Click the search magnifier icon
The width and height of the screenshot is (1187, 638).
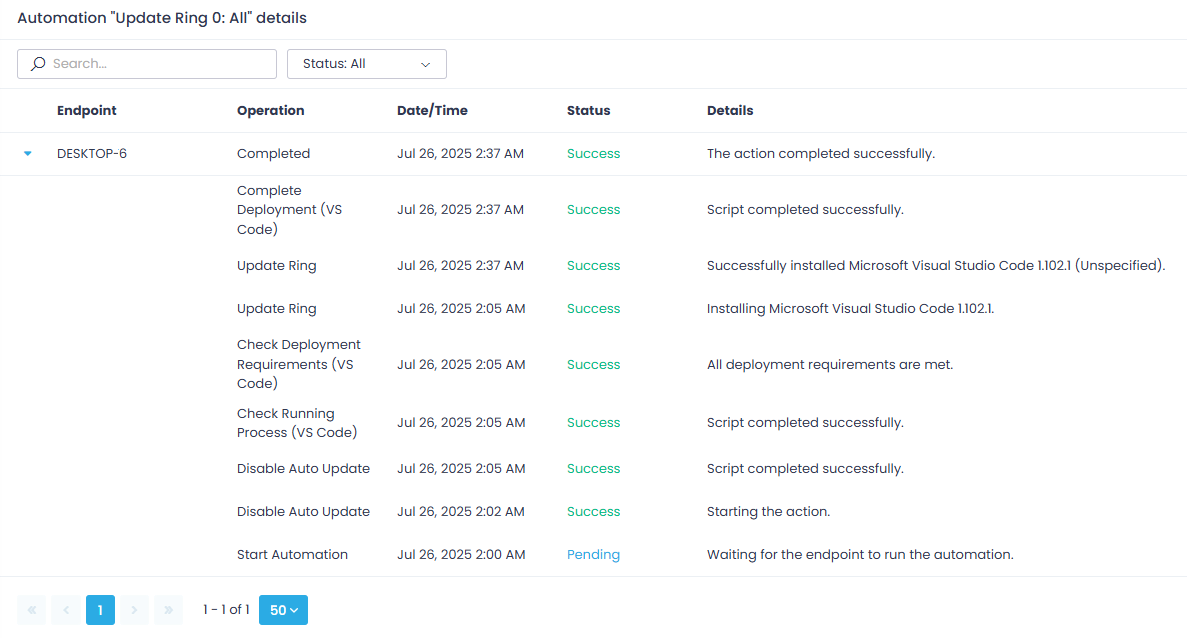(x=38, y=63)
